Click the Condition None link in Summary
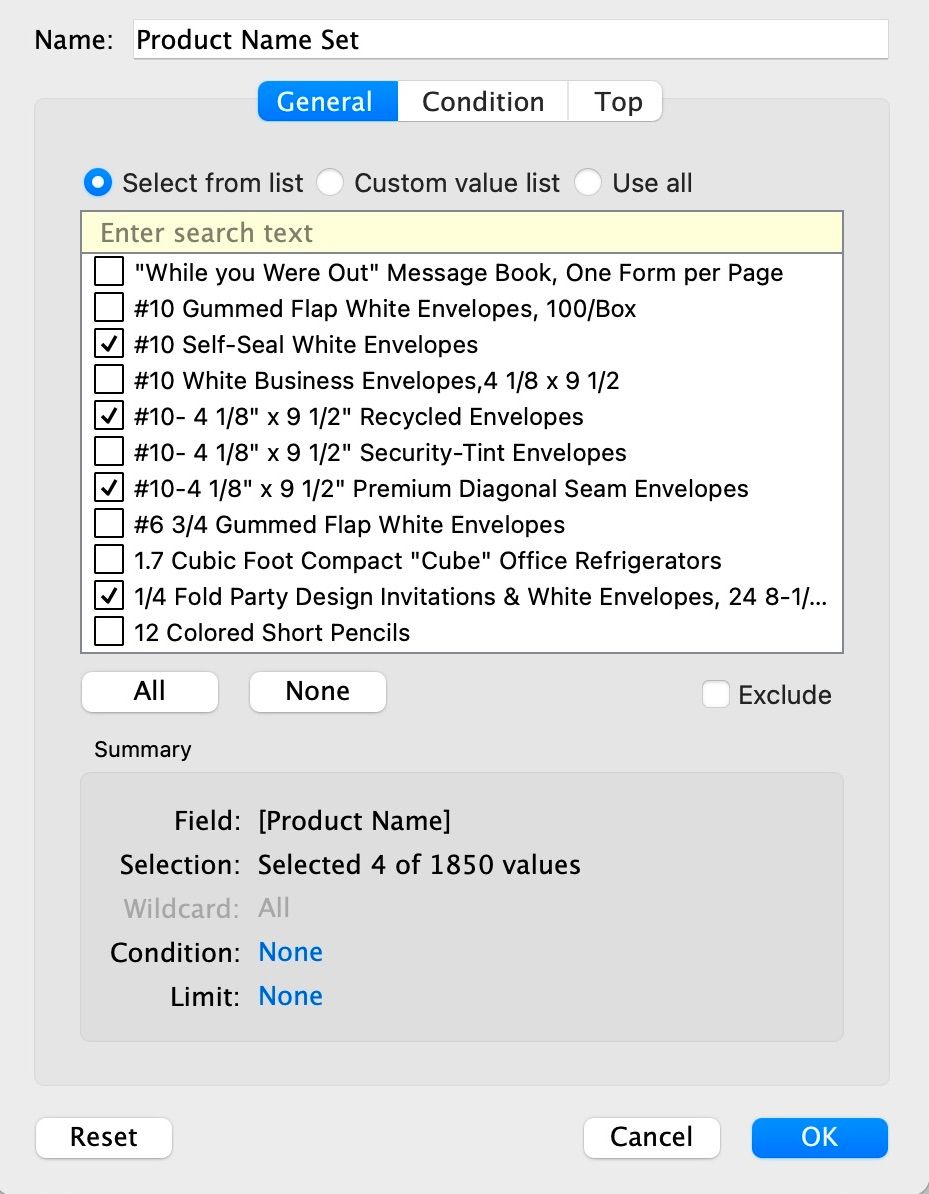 (290, 952)
